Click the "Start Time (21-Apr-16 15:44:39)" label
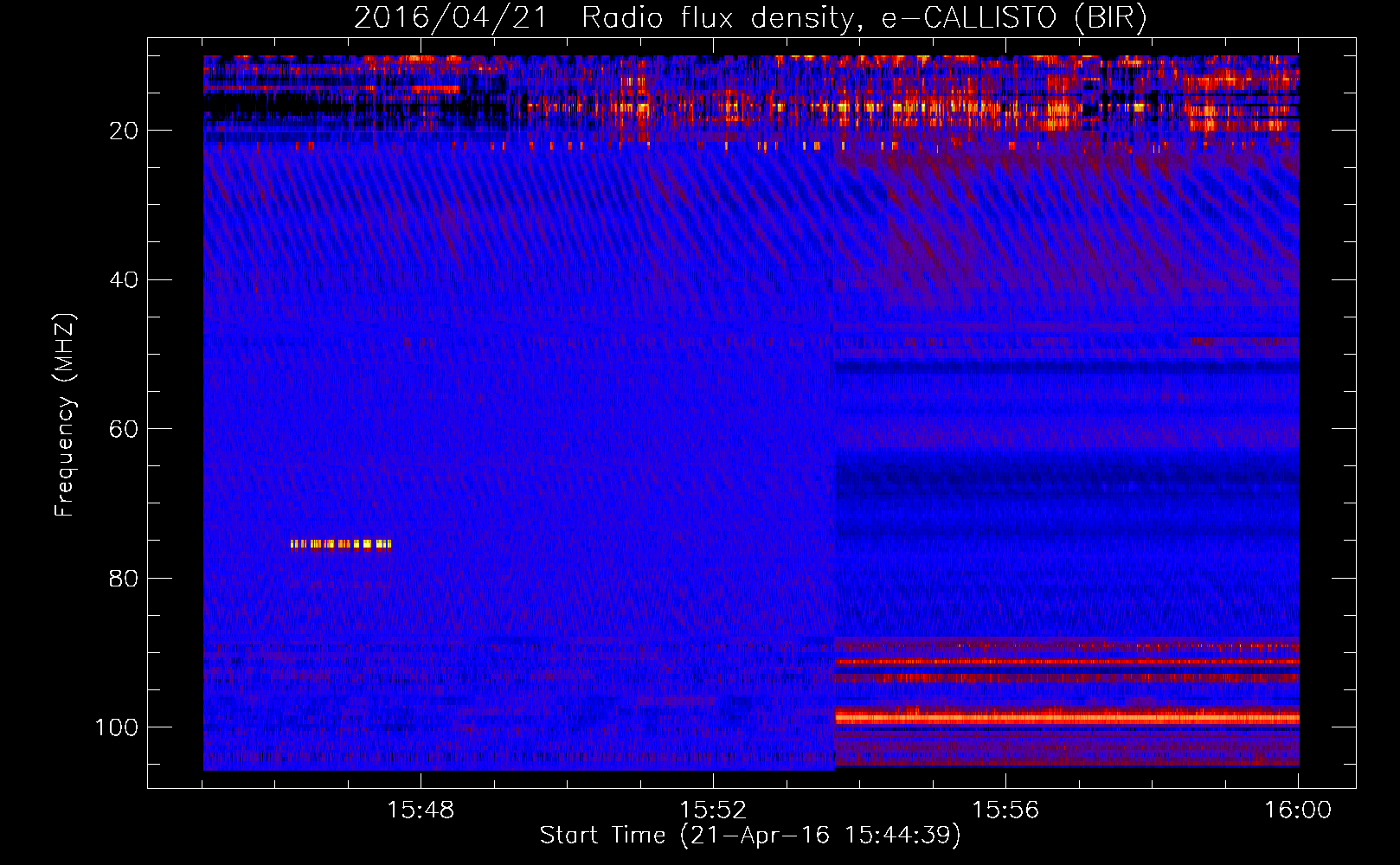Image resolution: width=1400 pixels, height=865 pixels. pyautogui.click(x=750, y=836)
